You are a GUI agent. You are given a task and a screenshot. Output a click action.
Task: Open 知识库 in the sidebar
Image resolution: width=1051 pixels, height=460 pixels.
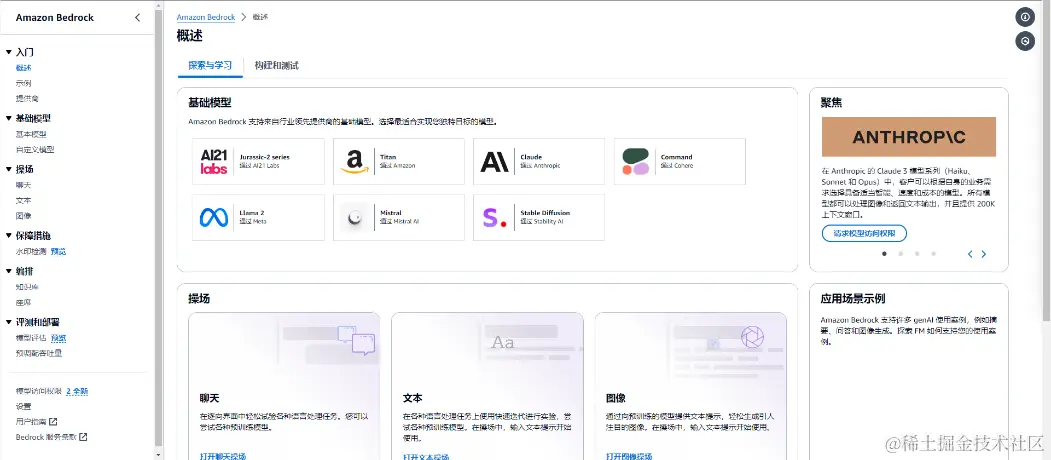(x=27, y=286)
